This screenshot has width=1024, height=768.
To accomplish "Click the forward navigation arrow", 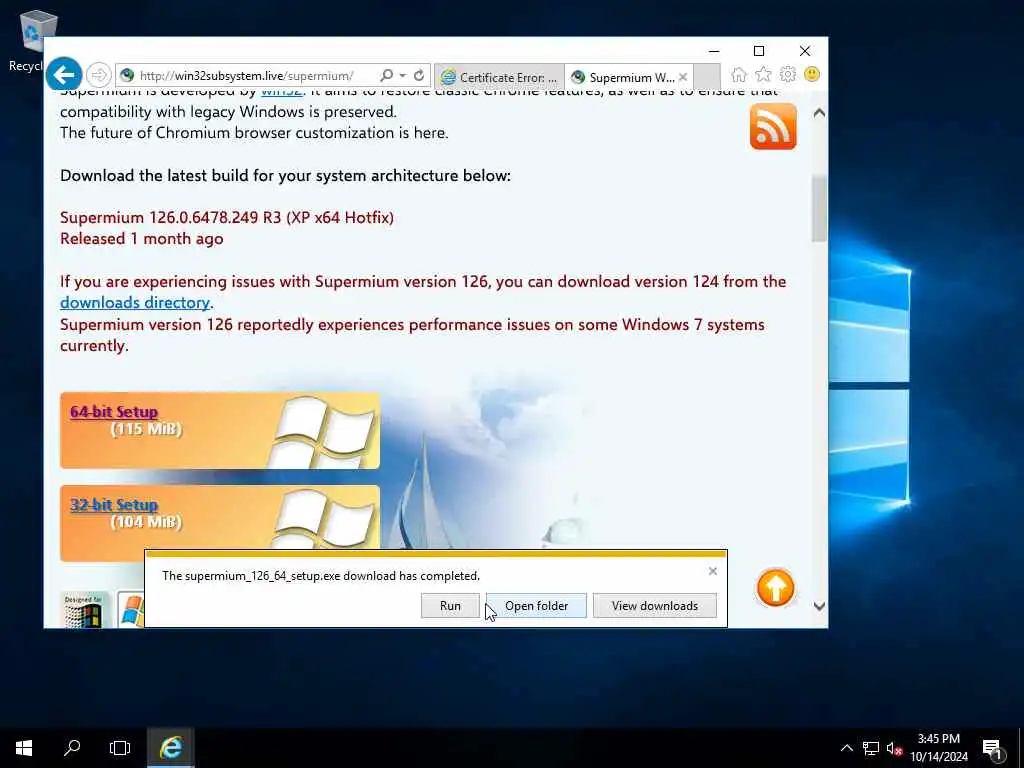I will click(x=99, y=76).
